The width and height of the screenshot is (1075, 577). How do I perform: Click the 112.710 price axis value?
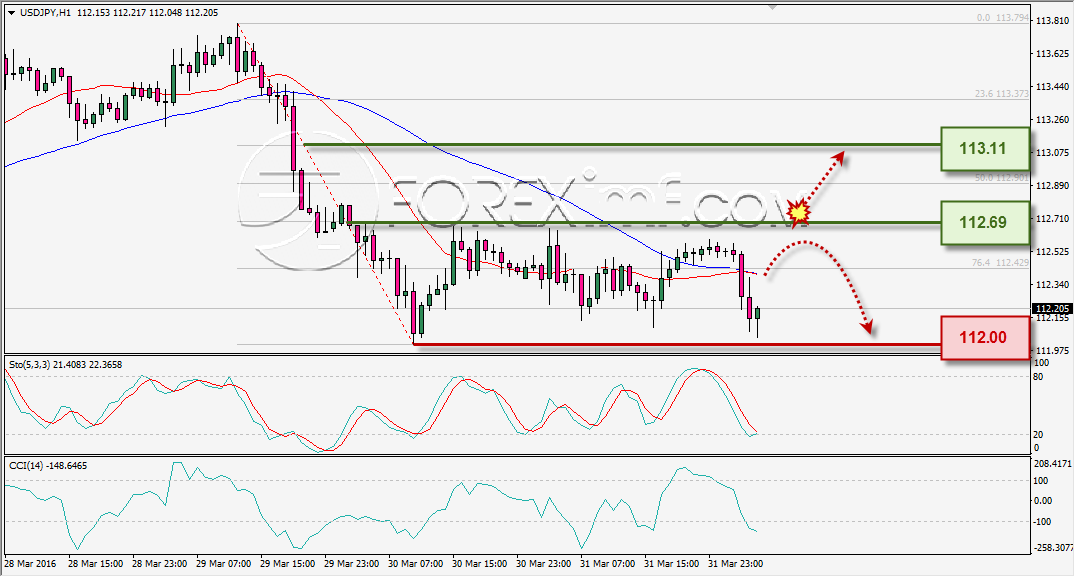1052,219
